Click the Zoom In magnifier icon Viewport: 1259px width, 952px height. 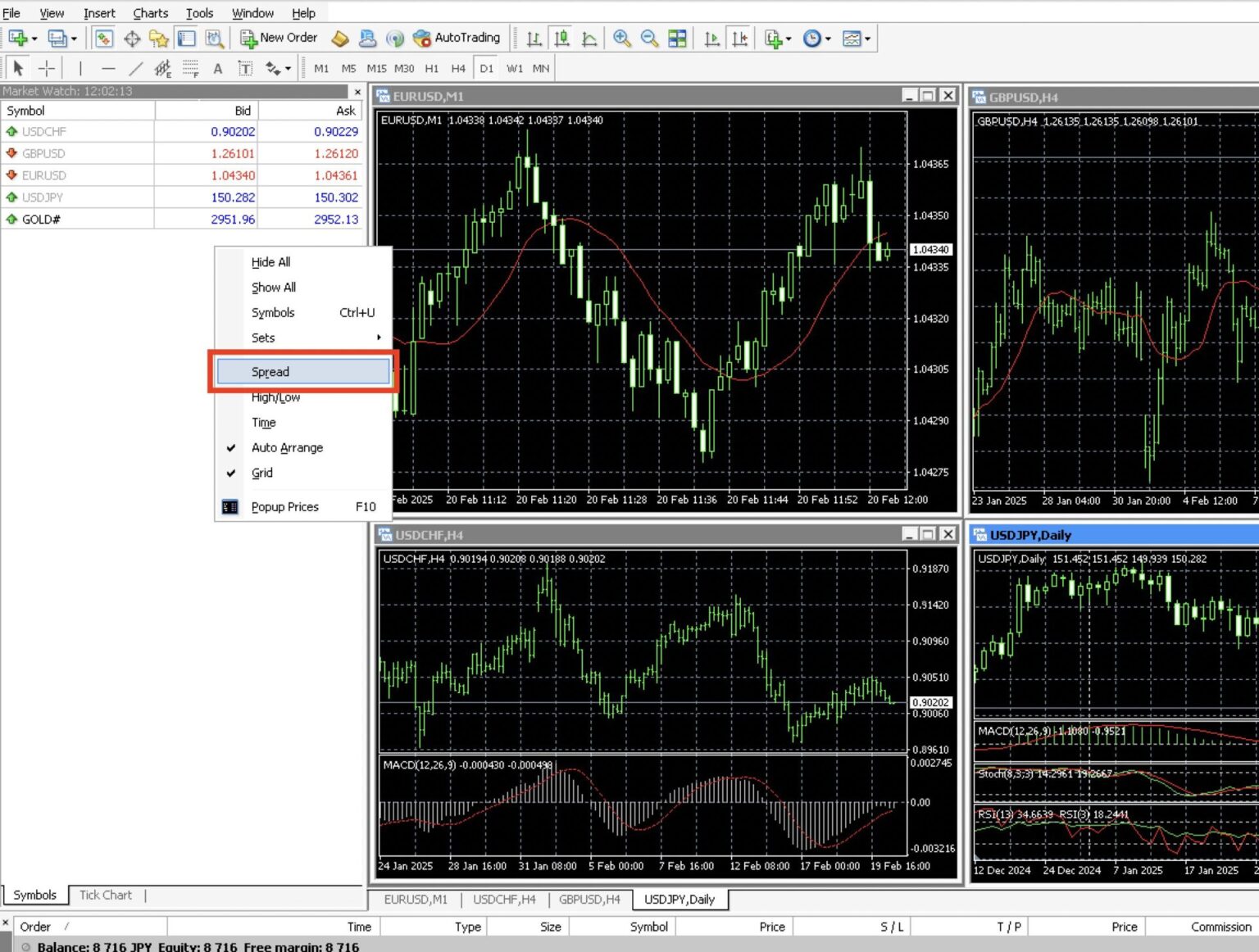point(622,39)
